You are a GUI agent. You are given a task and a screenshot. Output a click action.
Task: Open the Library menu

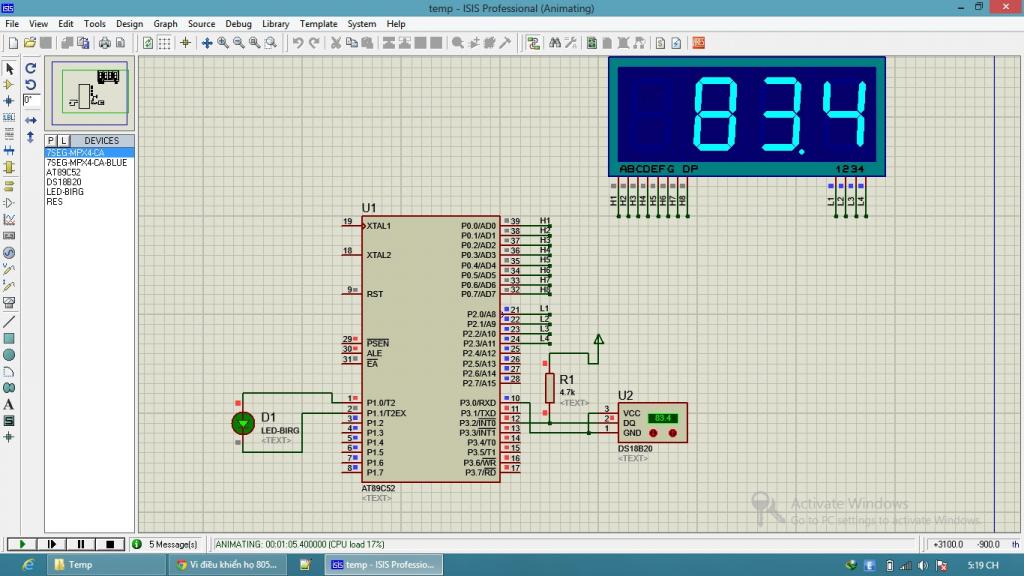pyautogui.click(x=275, y=23)
